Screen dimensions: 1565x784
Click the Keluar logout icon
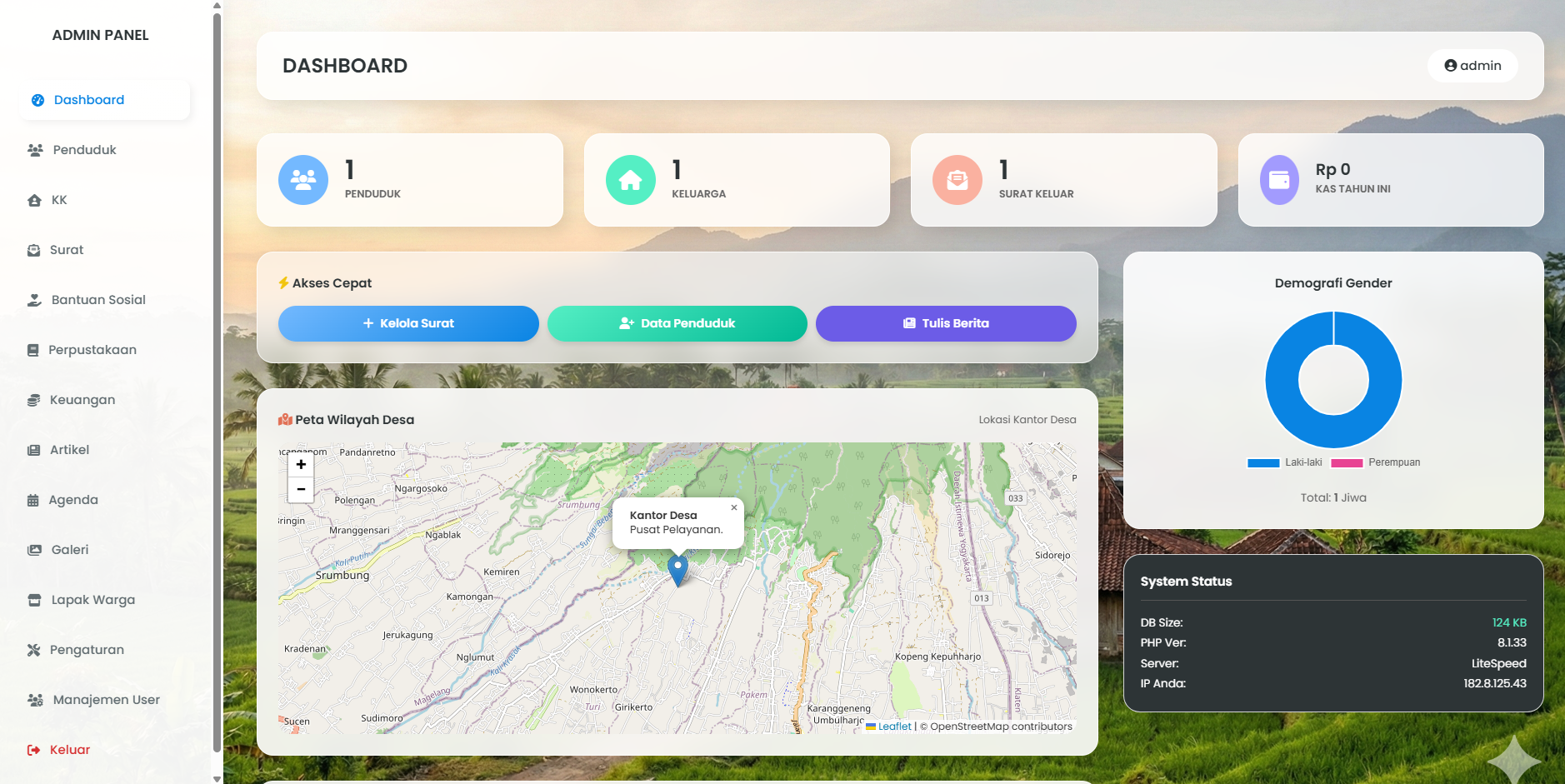33,750
